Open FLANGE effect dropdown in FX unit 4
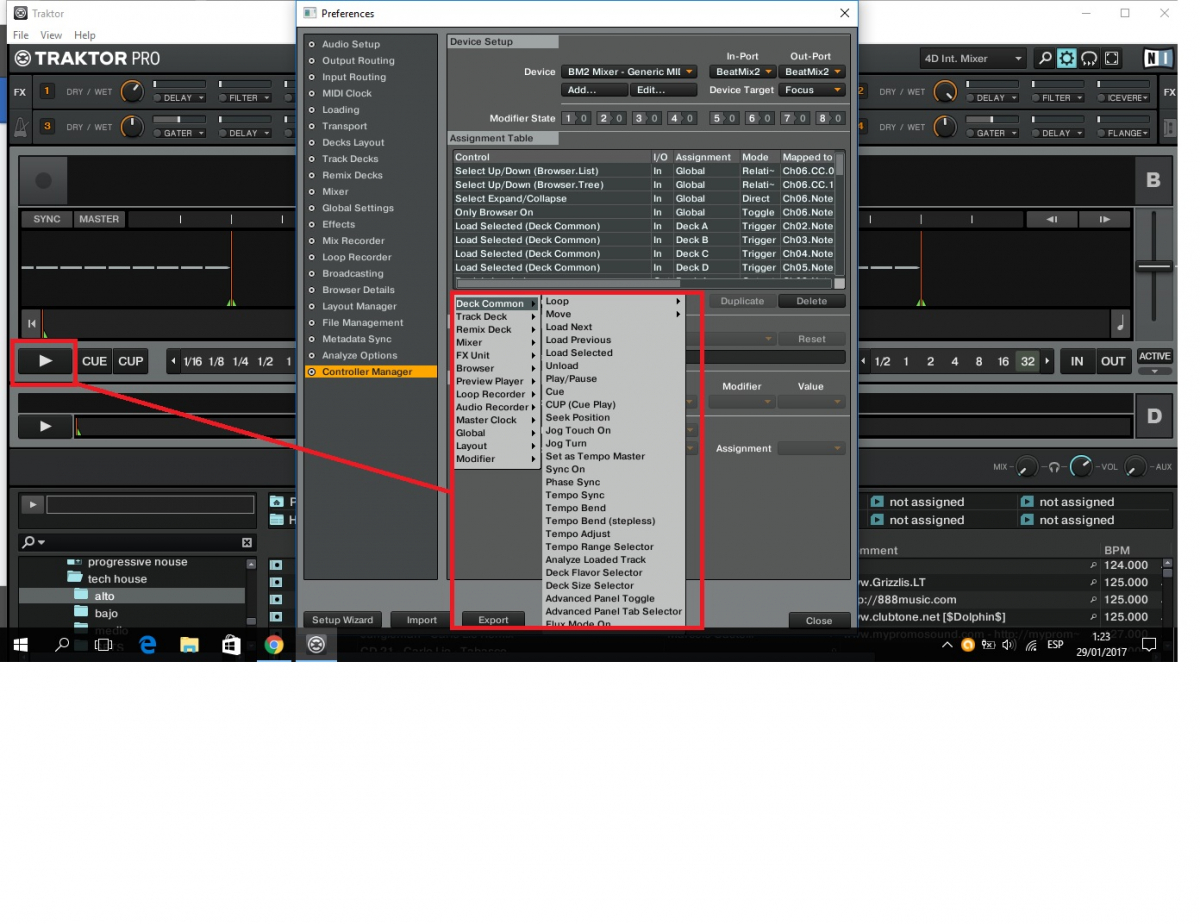Screen dimensions: 1200x924 1126,133
